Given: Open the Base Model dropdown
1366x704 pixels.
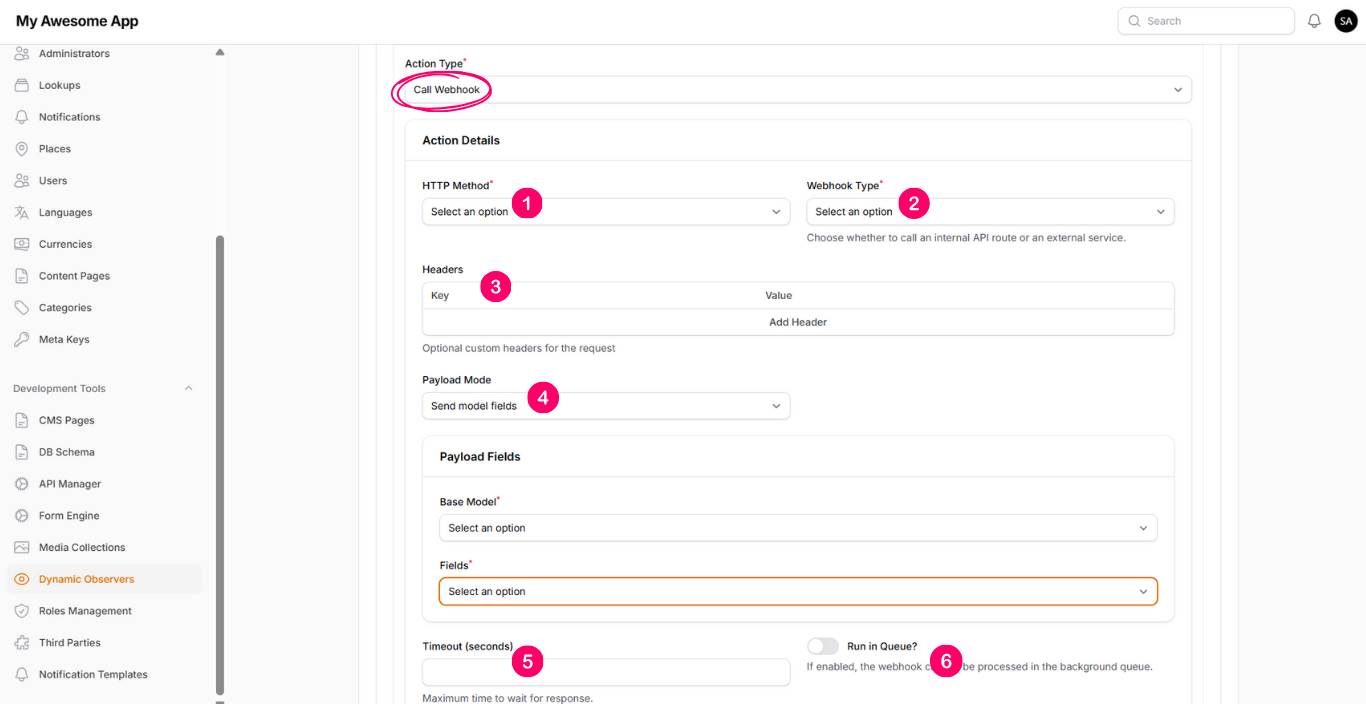Looking at the screenshot, I should point(797,528).
